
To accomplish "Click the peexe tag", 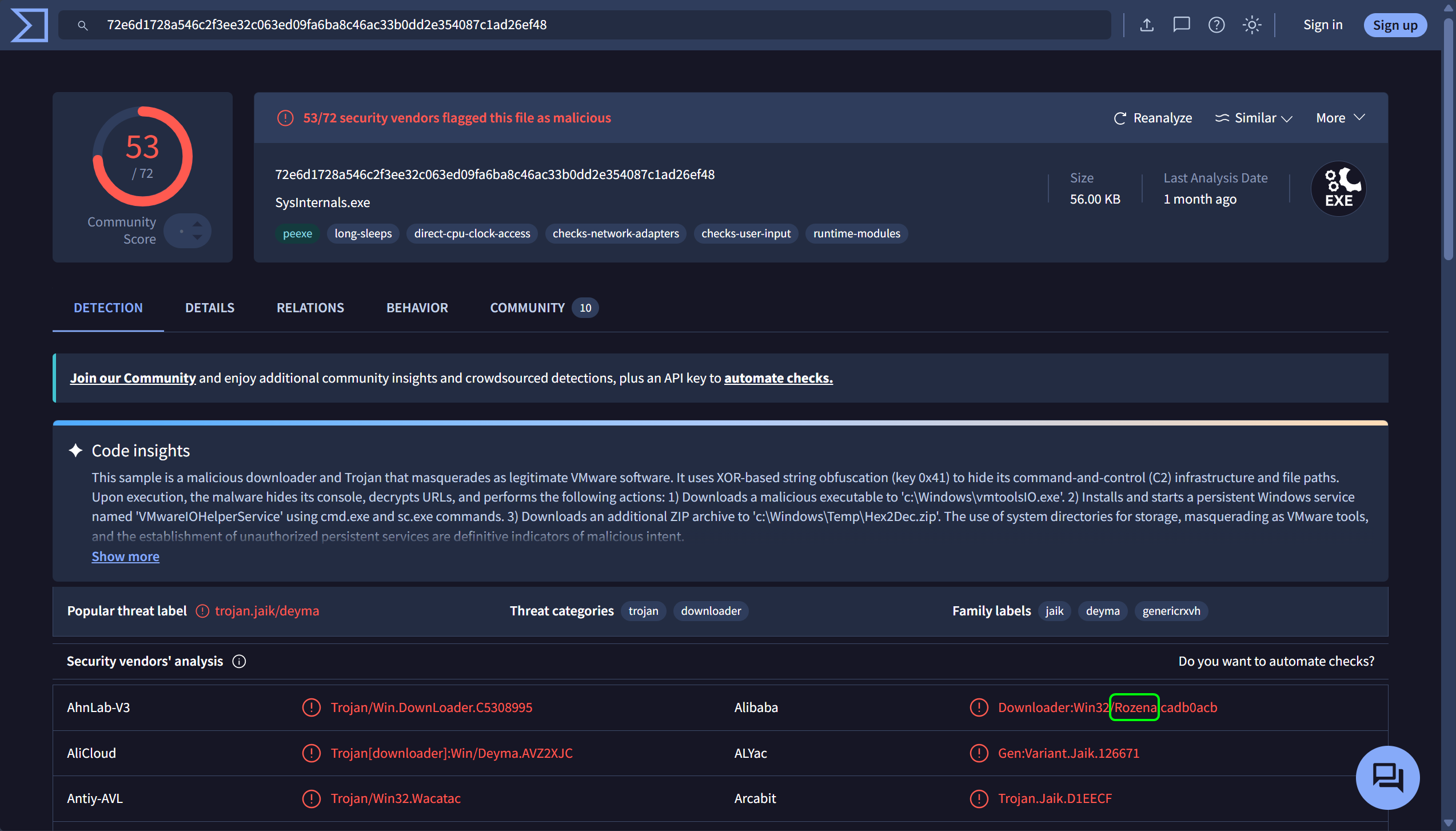I will pyautogui.click(x=297, y=233).
